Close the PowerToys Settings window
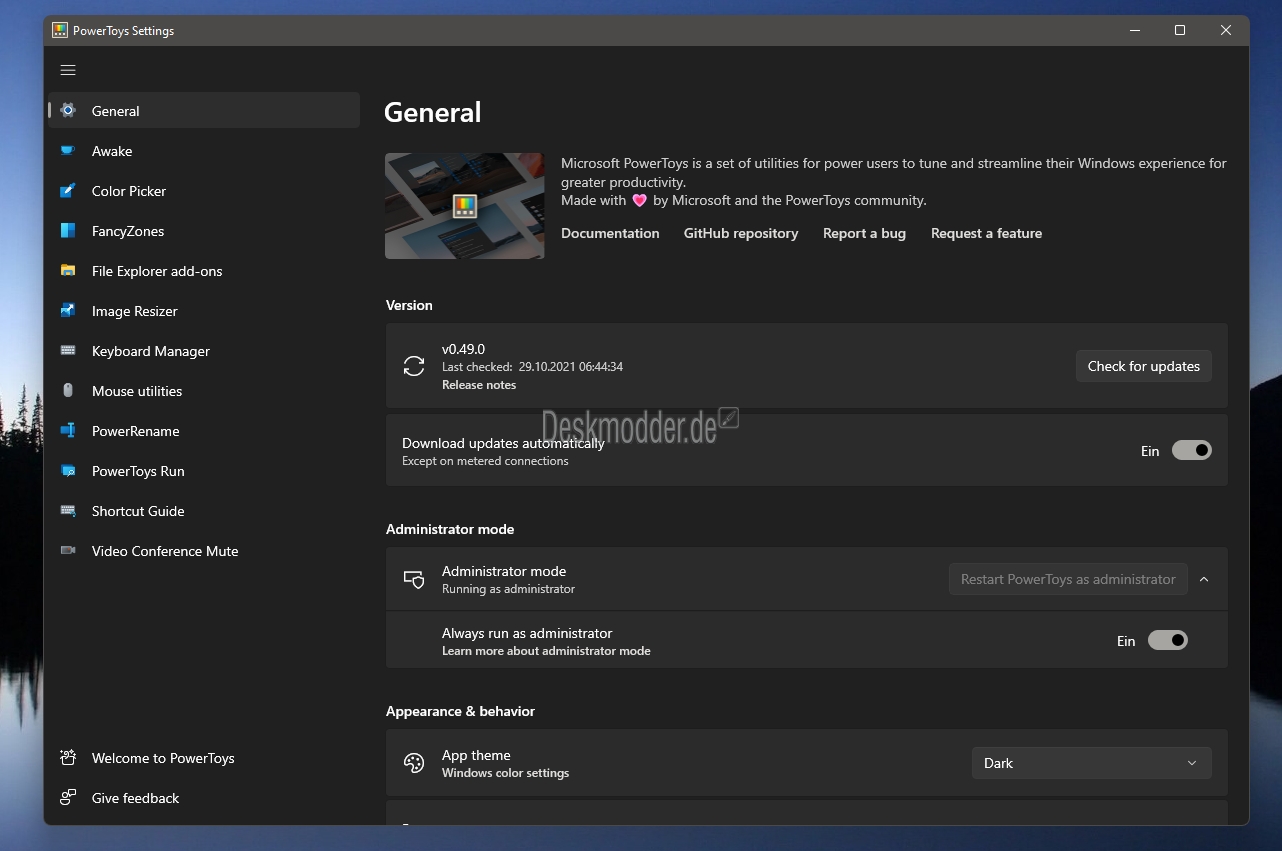1282x851 pixels. (x=1226, y=31)
